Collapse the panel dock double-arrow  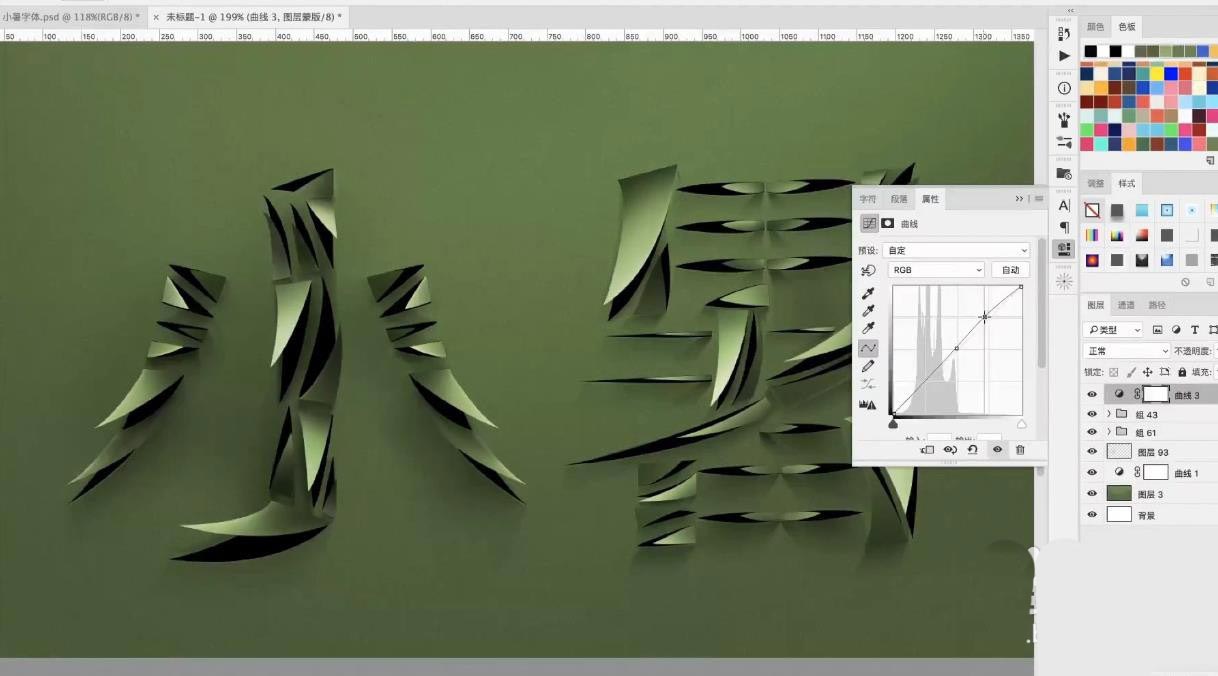tap(1071, 10)
